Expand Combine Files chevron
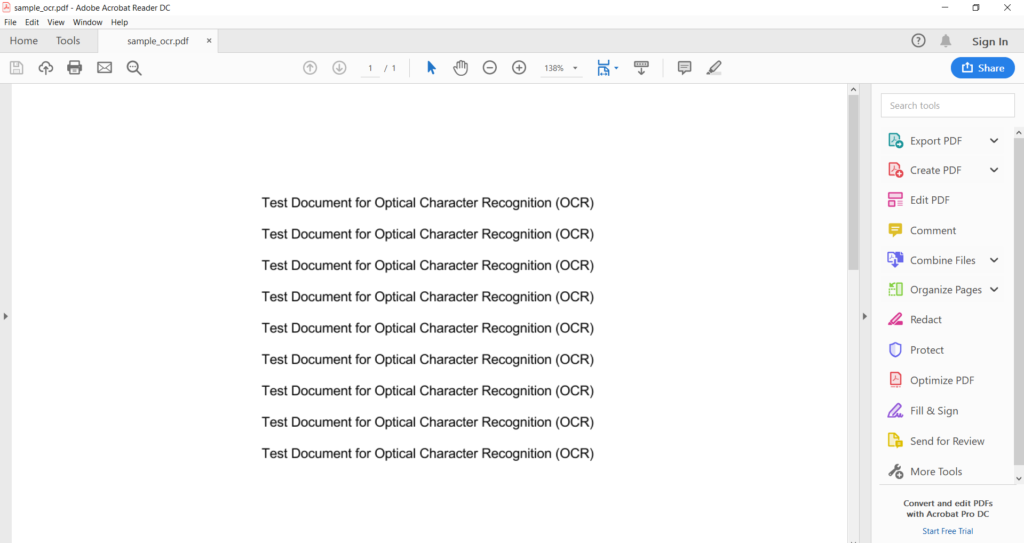This screenshot has height=543, width=1024. [x=994, y=260]
